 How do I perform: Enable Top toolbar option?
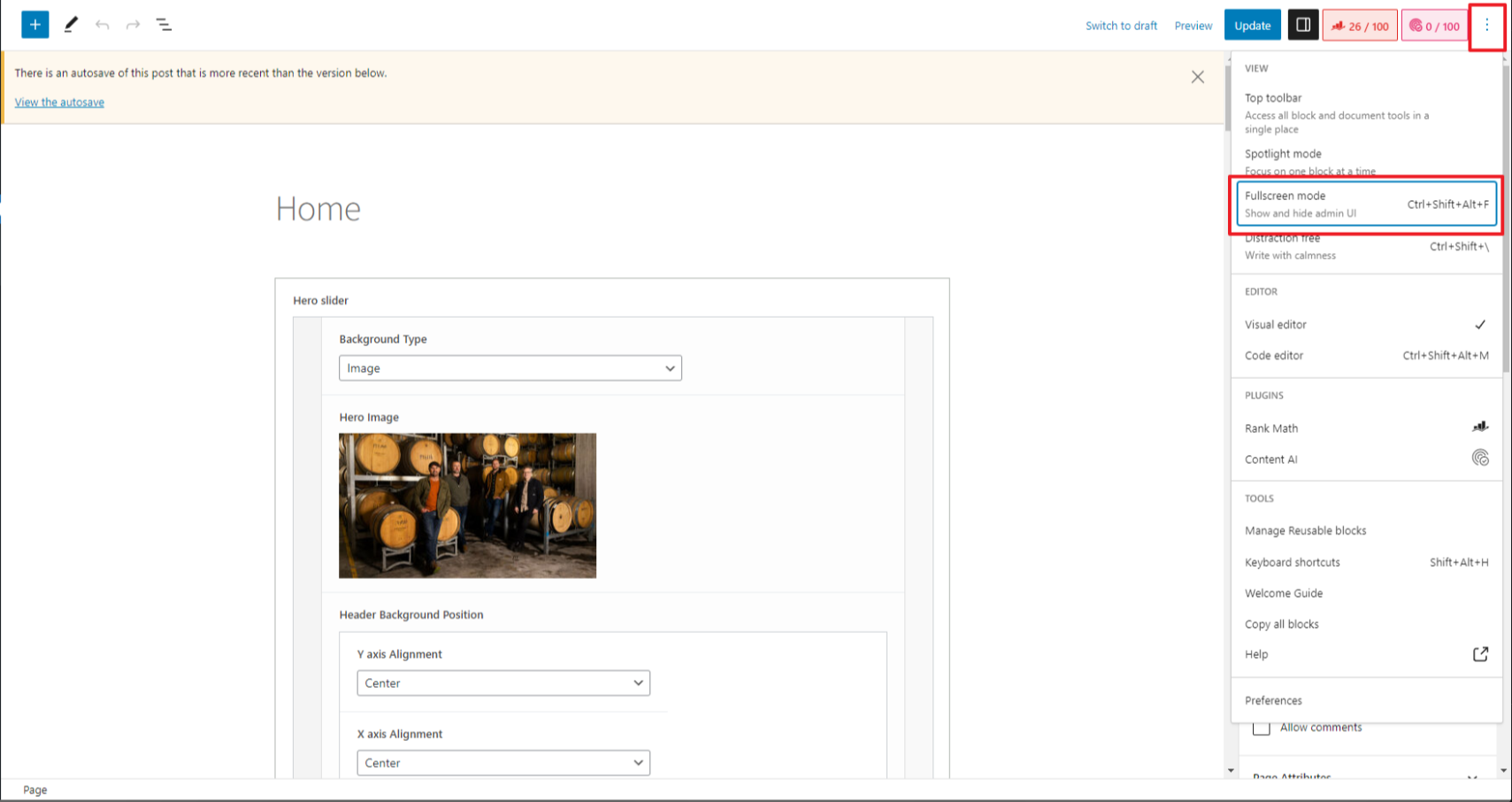click(1366, 112)
